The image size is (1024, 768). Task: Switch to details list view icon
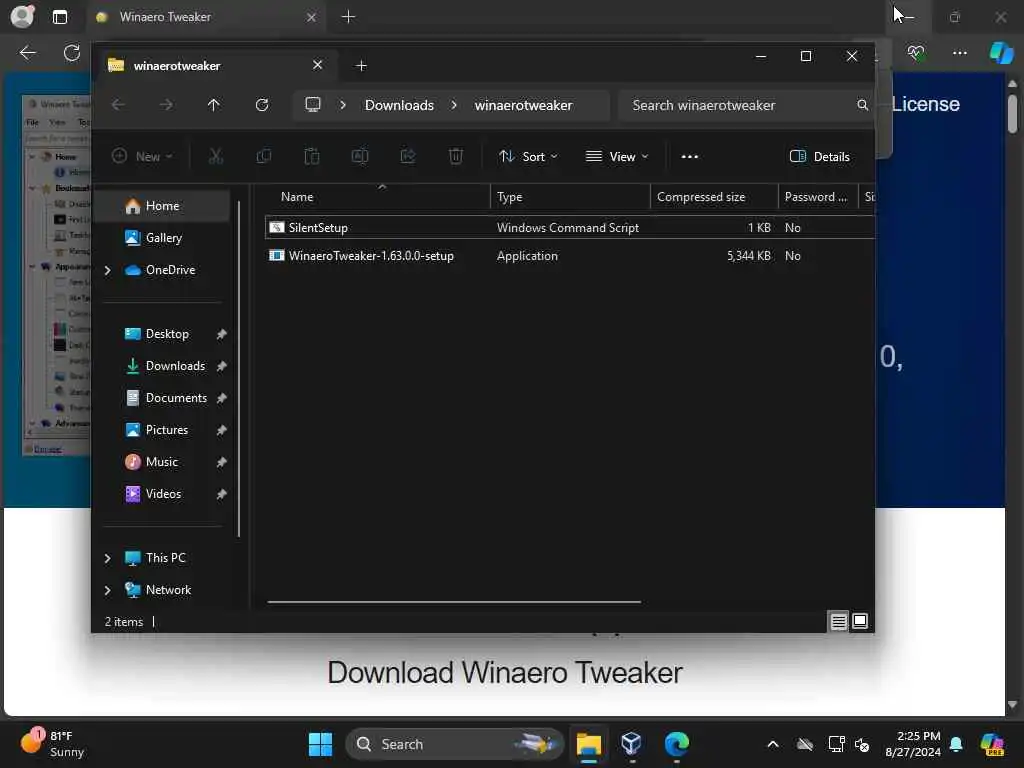839,621
